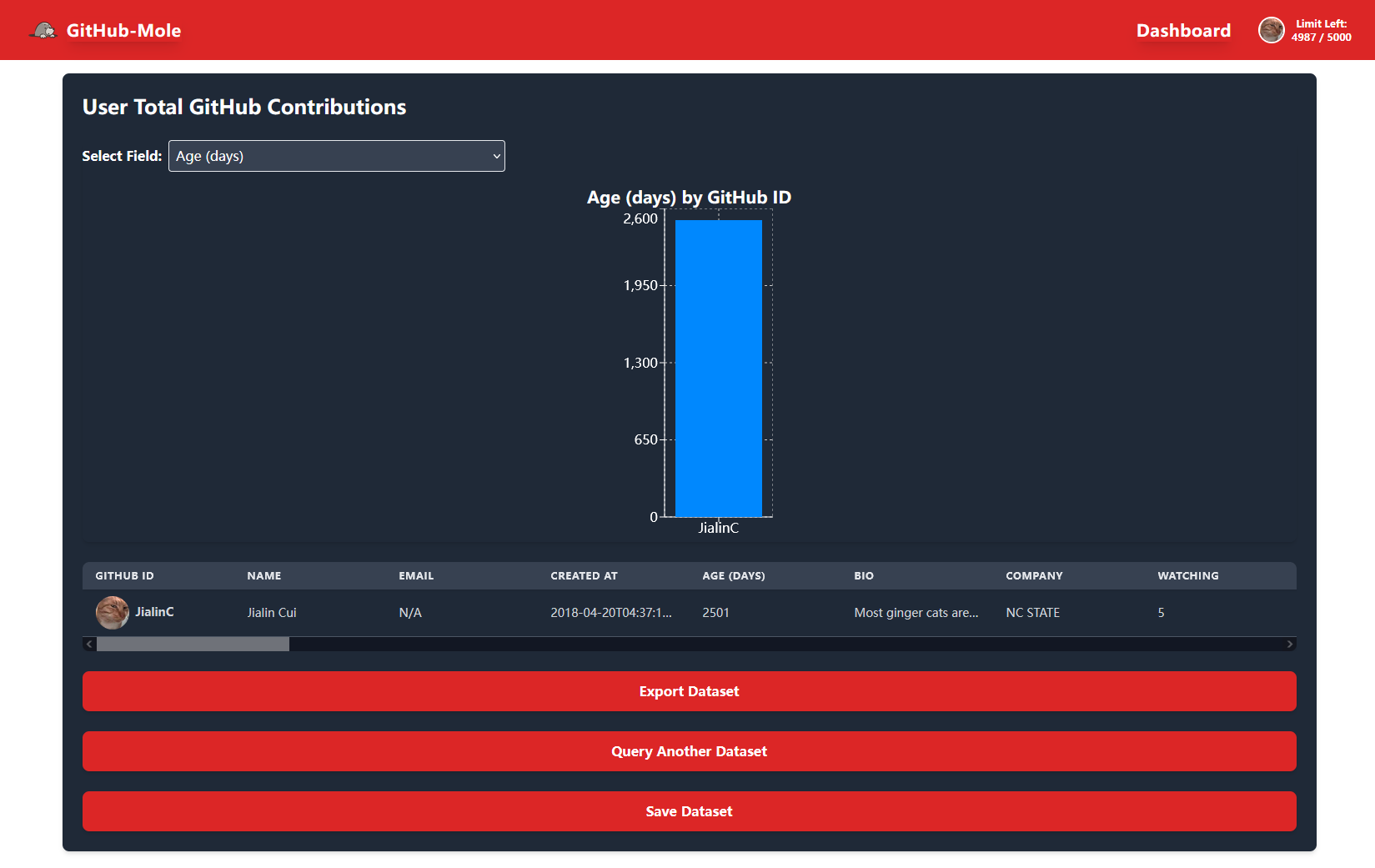Click the blue JialinC bar in chart
1375x868 pixels.
718,368
